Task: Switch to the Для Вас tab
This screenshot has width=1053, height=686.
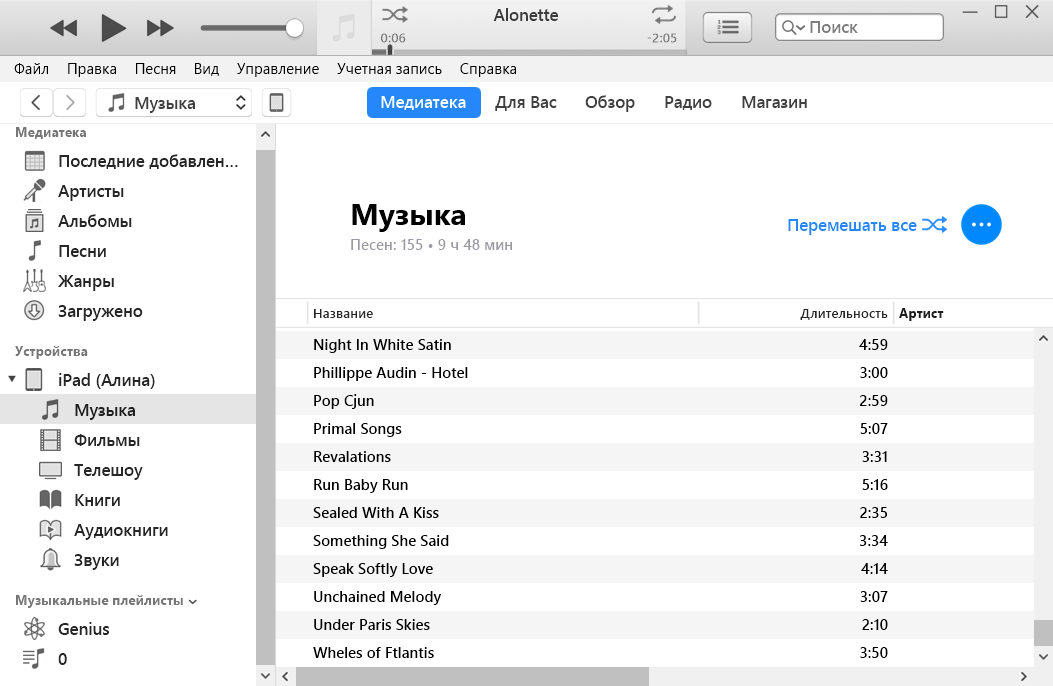Action: [525, 102]
